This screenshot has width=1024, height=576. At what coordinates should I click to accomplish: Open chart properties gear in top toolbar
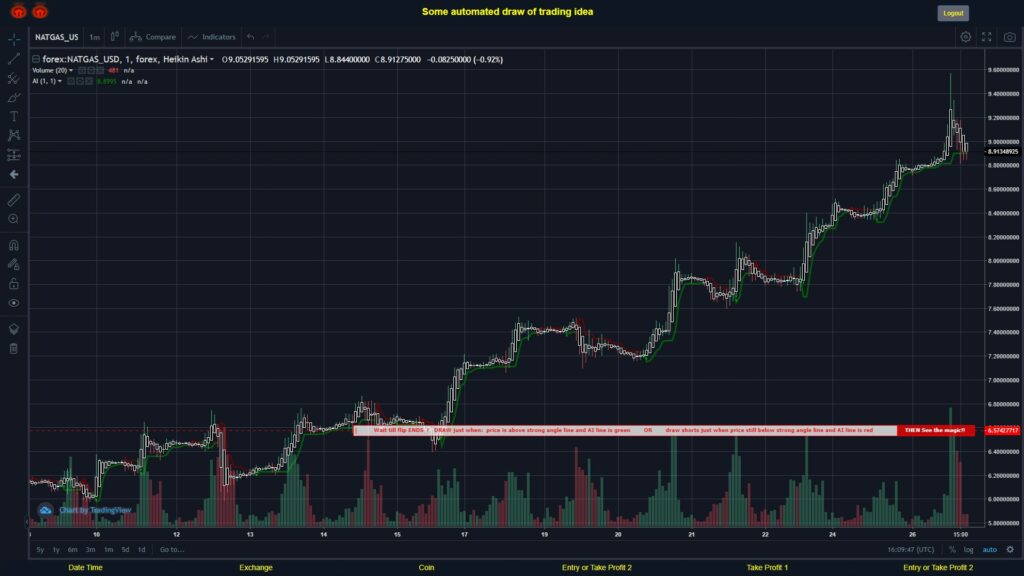(965, 37)
